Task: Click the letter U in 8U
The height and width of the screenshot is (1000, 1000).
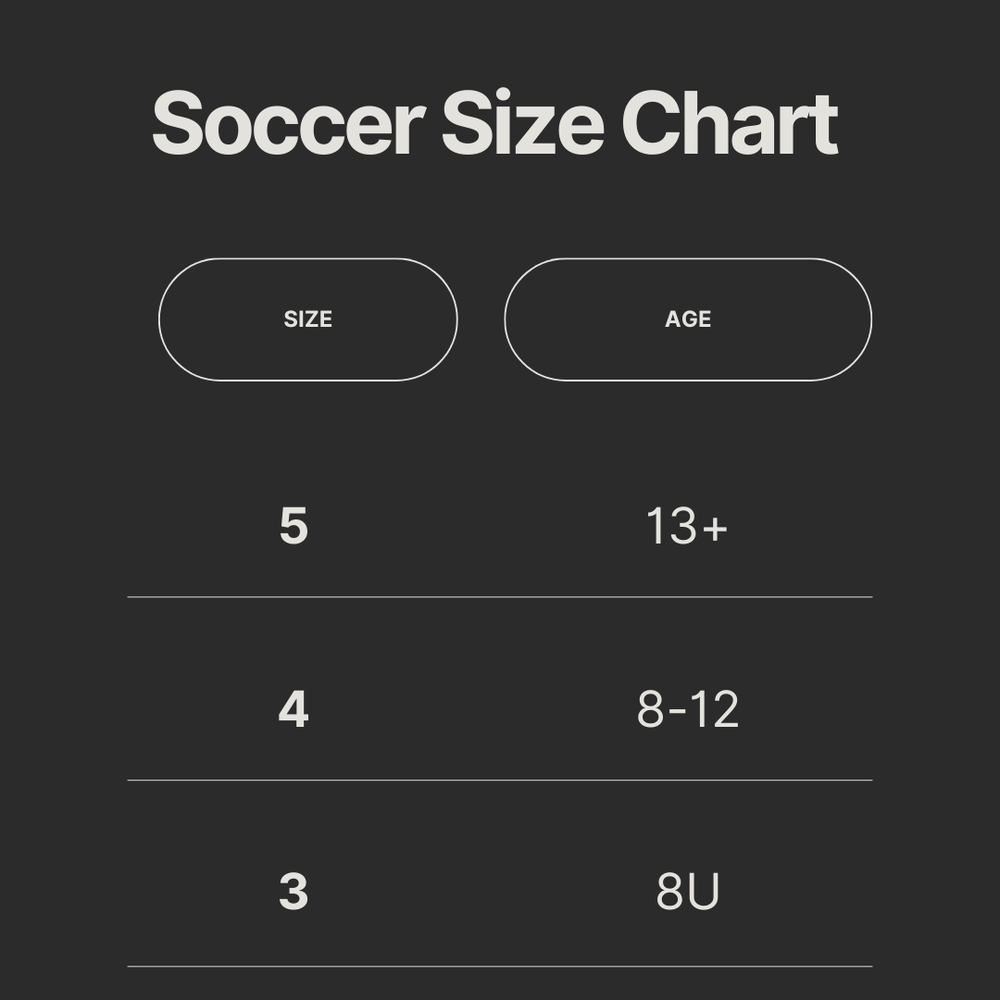Action: 704,892
